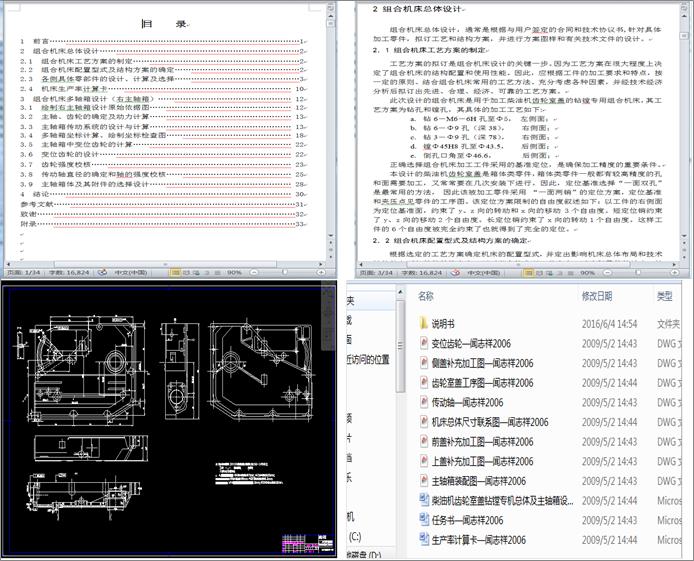Click the Explorer navigation pane scrollbar thumb

(400, 346)
